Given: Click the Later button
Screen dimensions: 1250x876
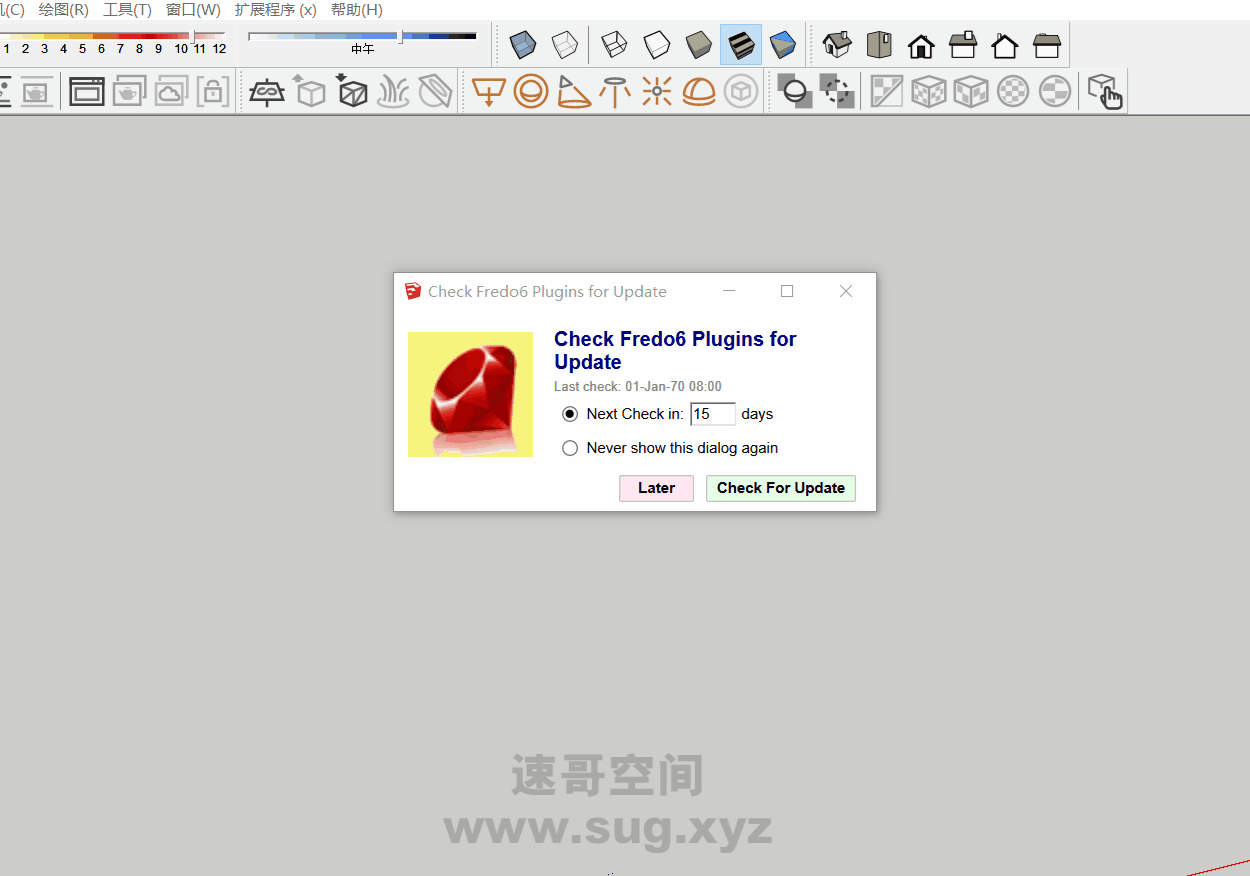Looking at the screenshot, I should [x=656, y=488].
